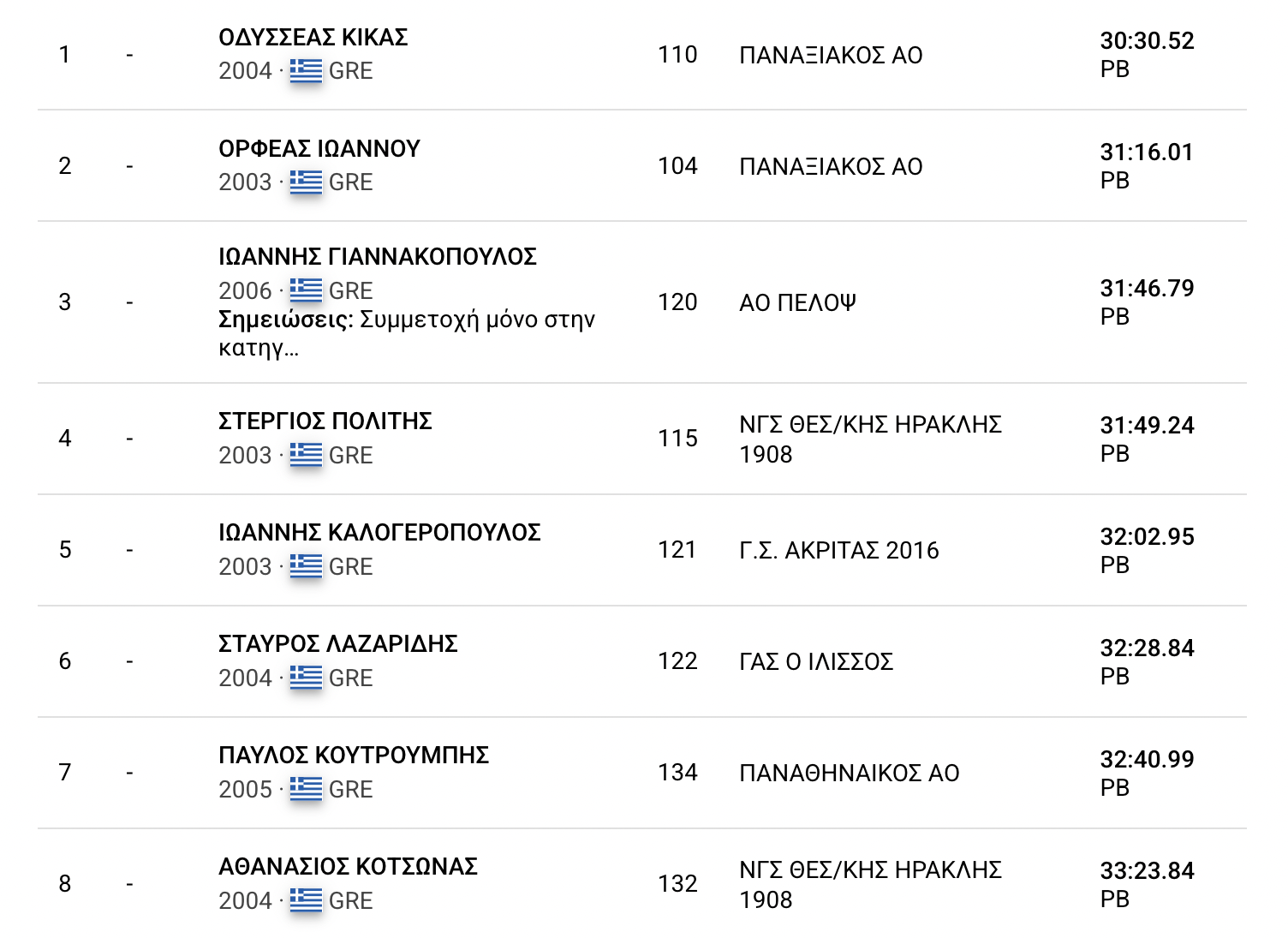Viewport: 1288px width, 938px height.
Task: Click flag icon under ΣΤΕΡΓΙΟΣ ΠΟΛΙΤΗΣ
Action: pyautogui.click(x=306, y=455)
